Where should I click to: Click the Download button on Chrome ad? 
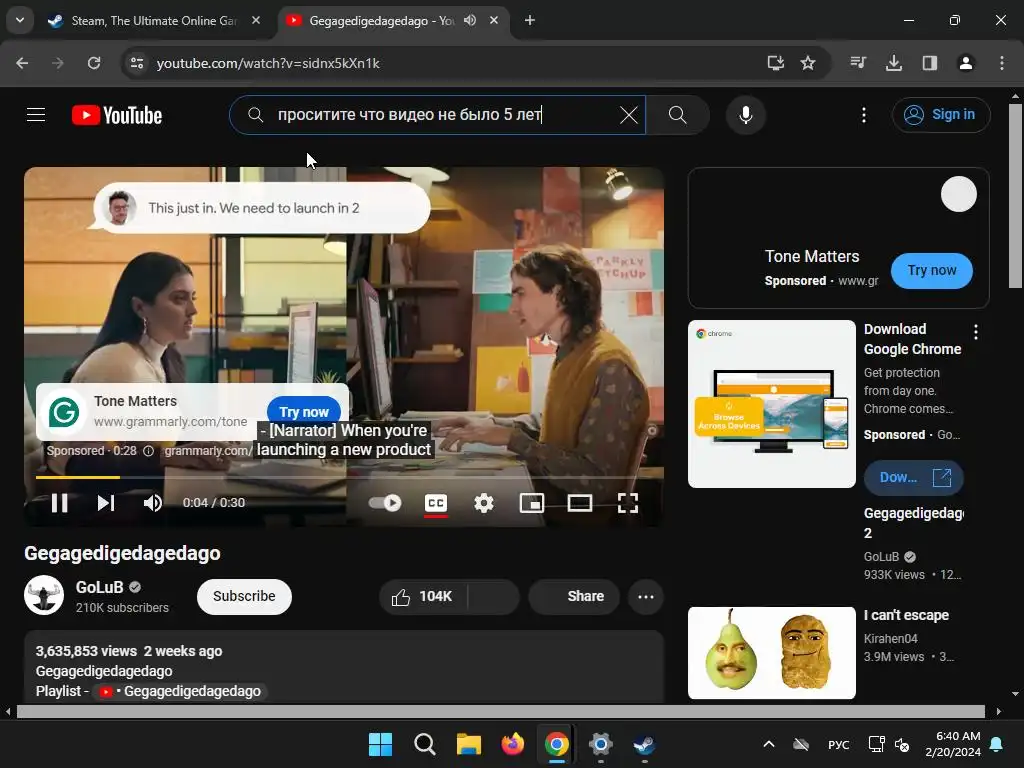[x=913, y=477]
